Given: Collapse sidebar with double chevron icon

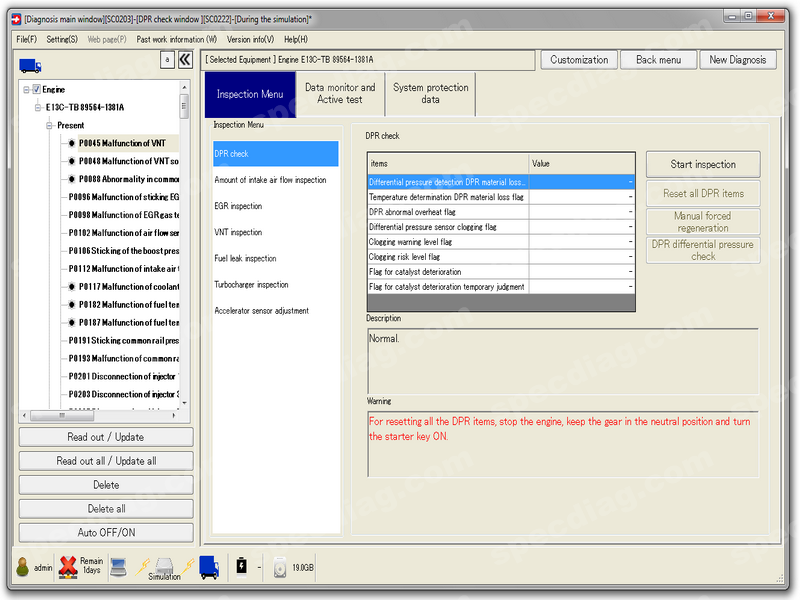Looking at the screenshot, I should (x=185, y=60).
